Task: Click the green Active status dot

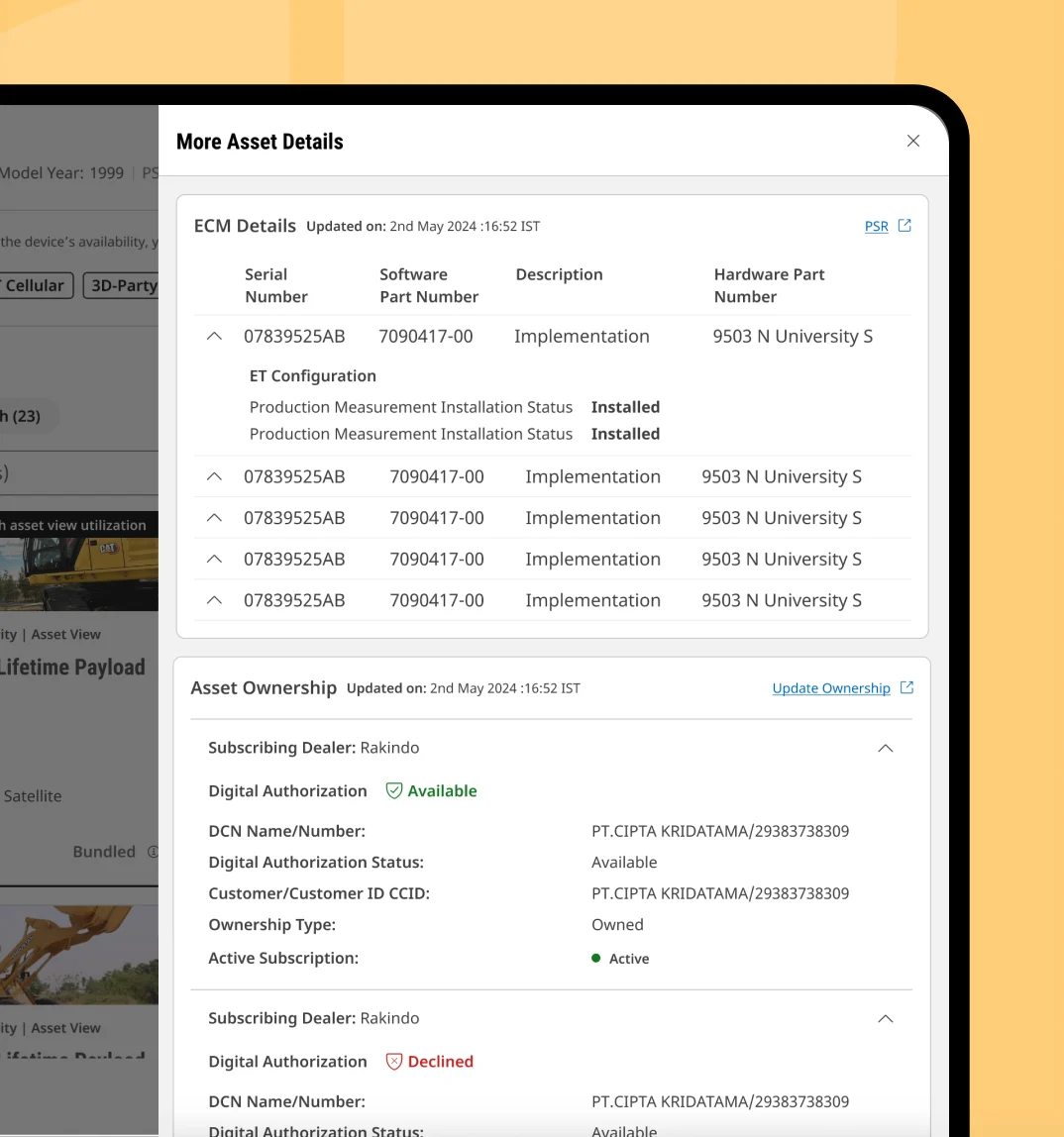Action: (x=596, y=958)
